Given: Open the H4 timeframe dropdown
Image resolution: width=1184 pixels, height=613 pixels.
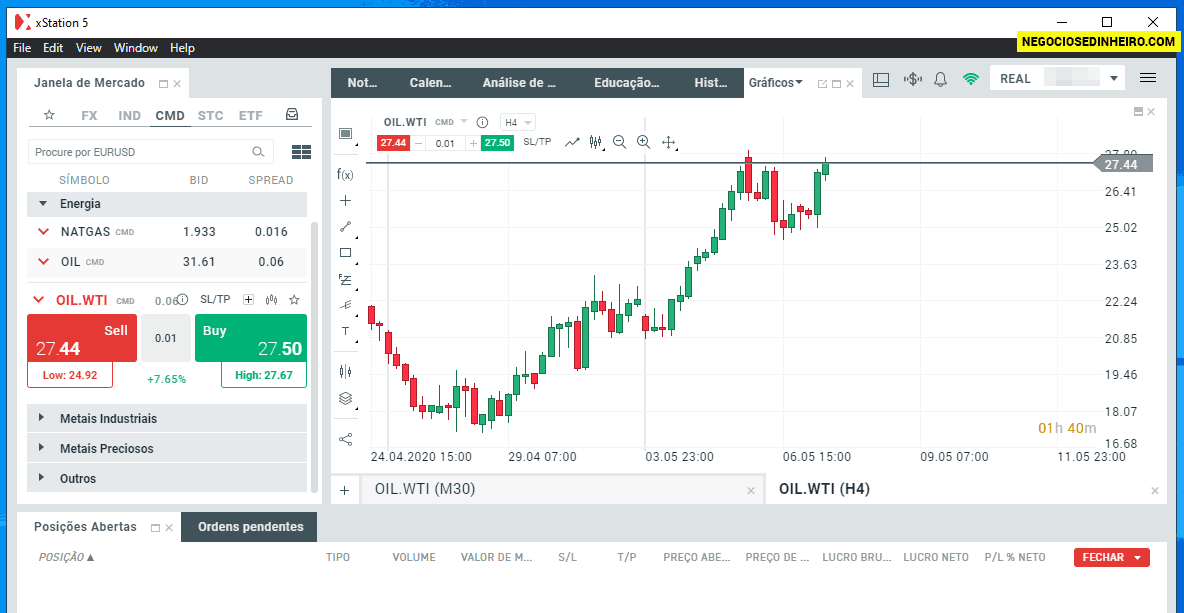Looking at the screenshot, I should click(519, 122).
